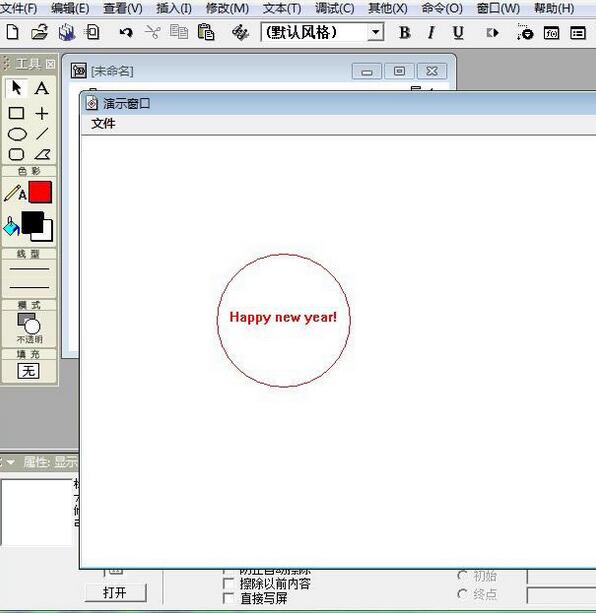The width and height of the screenshot is (596, 613).
Task: Run the piece with Restart icon
Action: (x=492, y=33)
